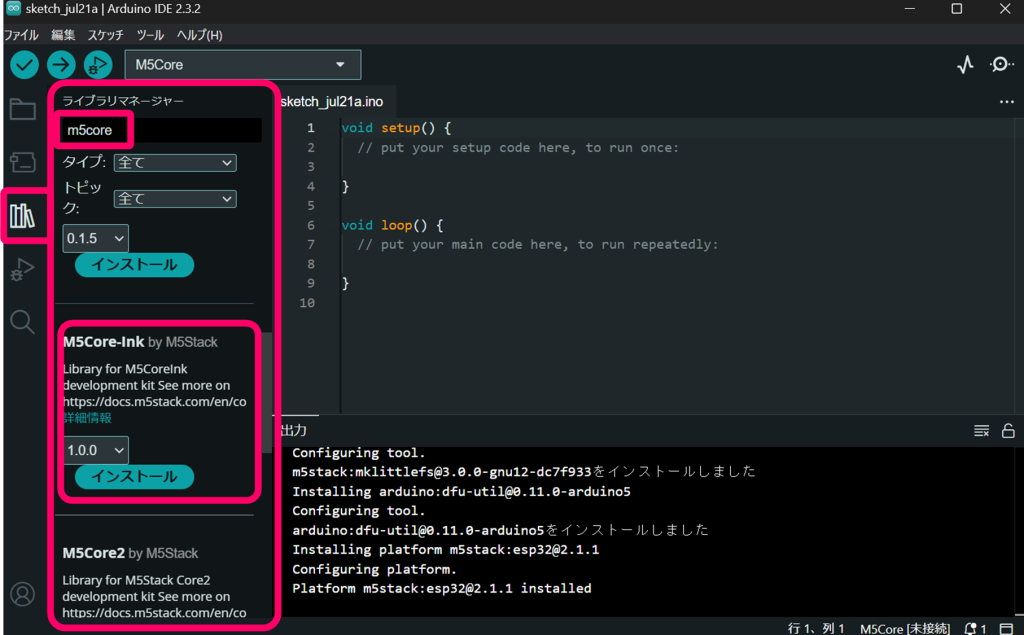Open the 編集 menu
This screenshot has width=1024, height=635.
pyautogui.click(x=63, y=35)
